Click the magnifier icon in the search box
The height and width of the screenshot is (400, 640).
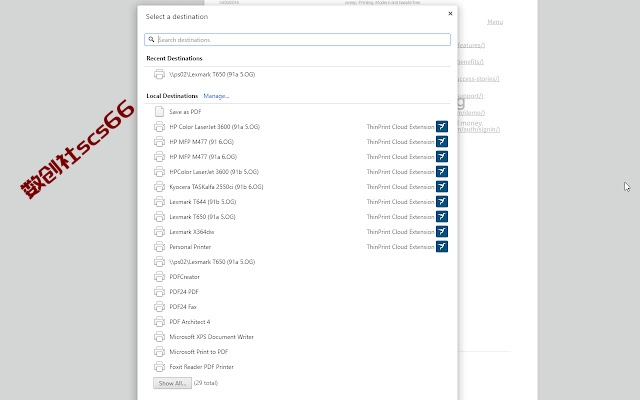[151, 40]
